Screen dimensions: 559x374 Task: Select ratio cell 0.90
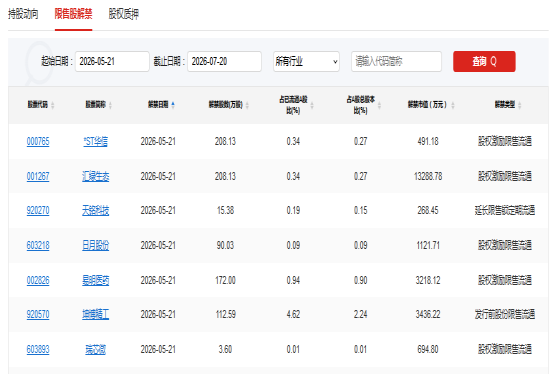tap(360, 280)
